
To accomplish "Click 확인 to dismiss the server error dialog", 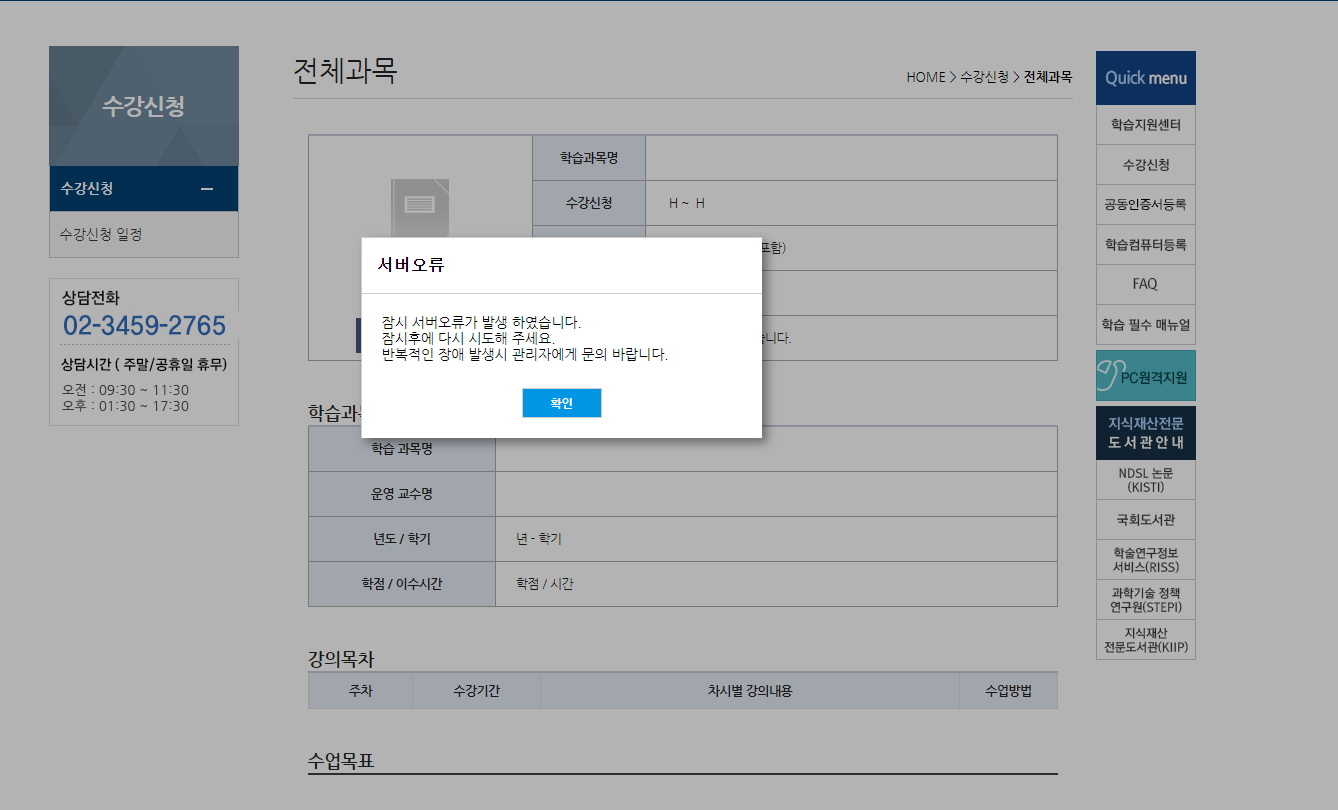I will tap(561, 403).
